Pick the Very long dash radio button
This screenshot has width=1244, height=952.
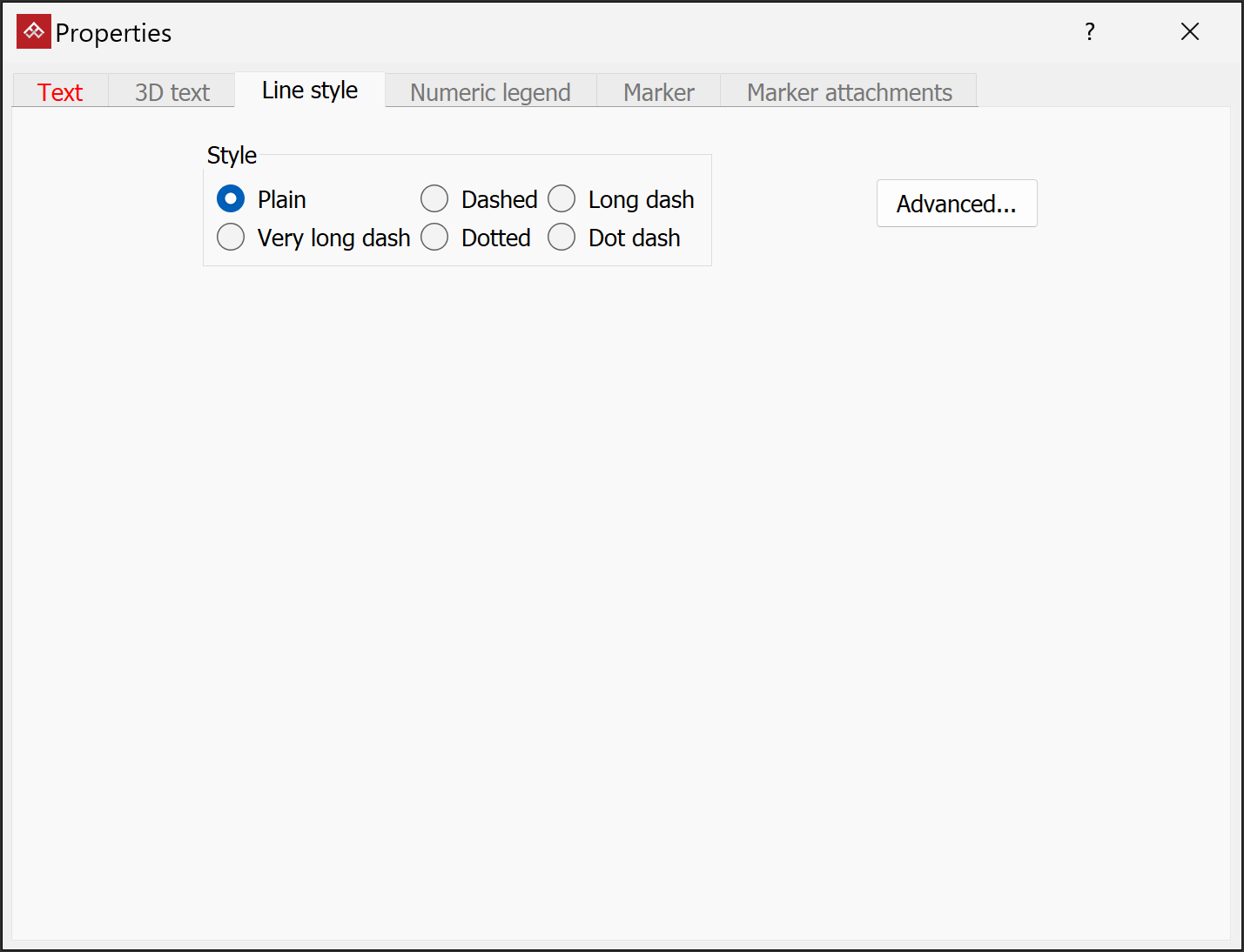coord(231,238)
